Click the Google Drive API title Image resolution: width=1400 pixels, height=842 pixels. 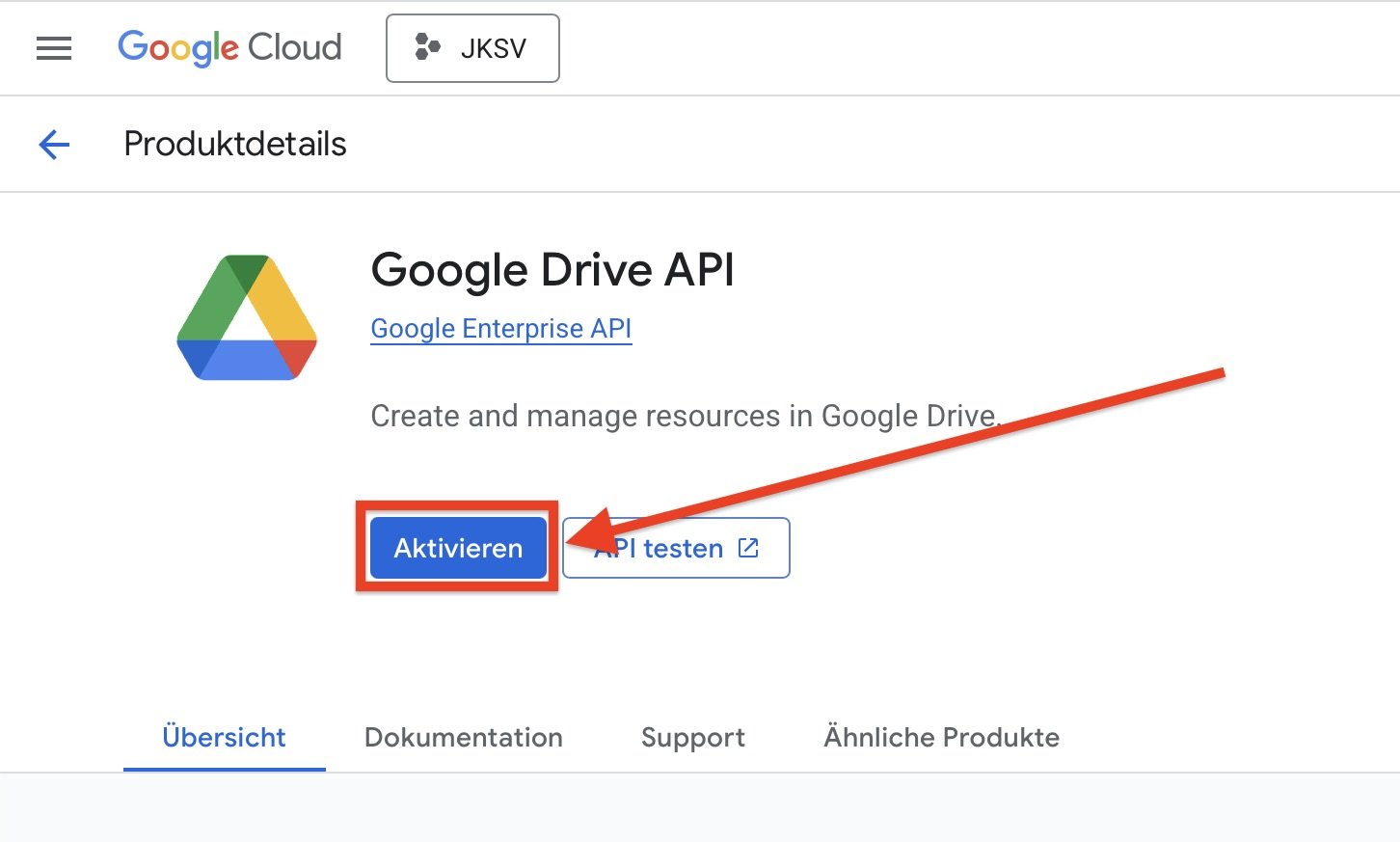tap(552, 269)
